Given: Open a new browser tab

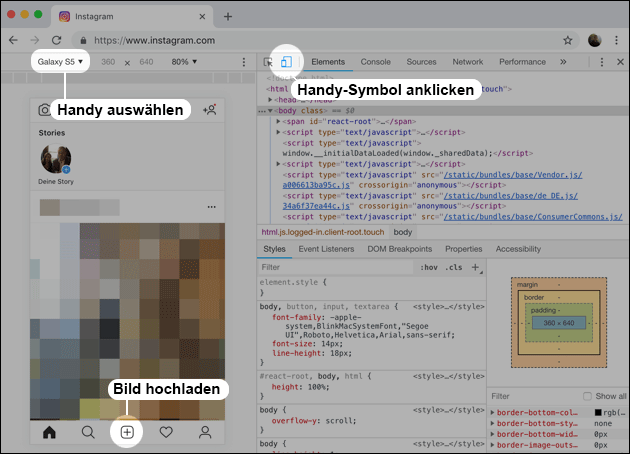Looking at the screenshot, I should click(228, 16).
